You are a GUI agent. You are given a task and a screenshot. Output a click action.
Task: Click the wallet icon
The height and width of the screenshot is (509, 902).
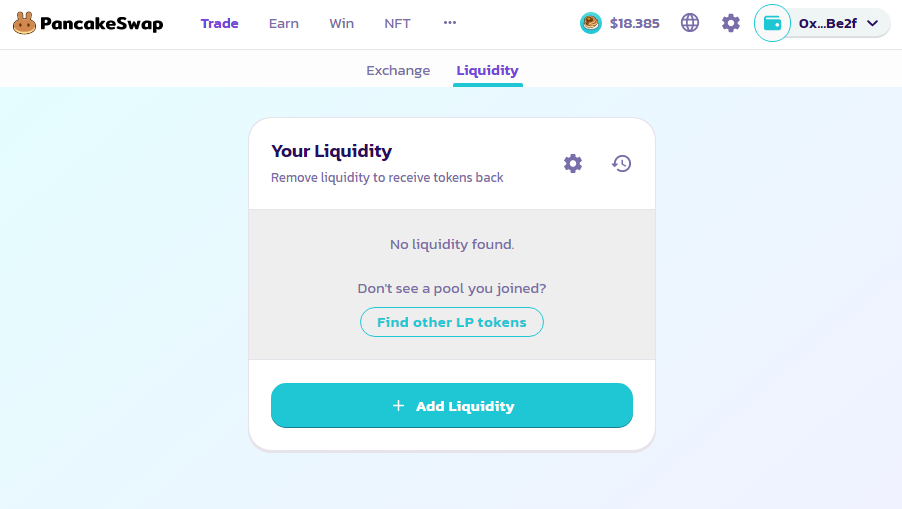pyautogui.click(x=772, y=23)
